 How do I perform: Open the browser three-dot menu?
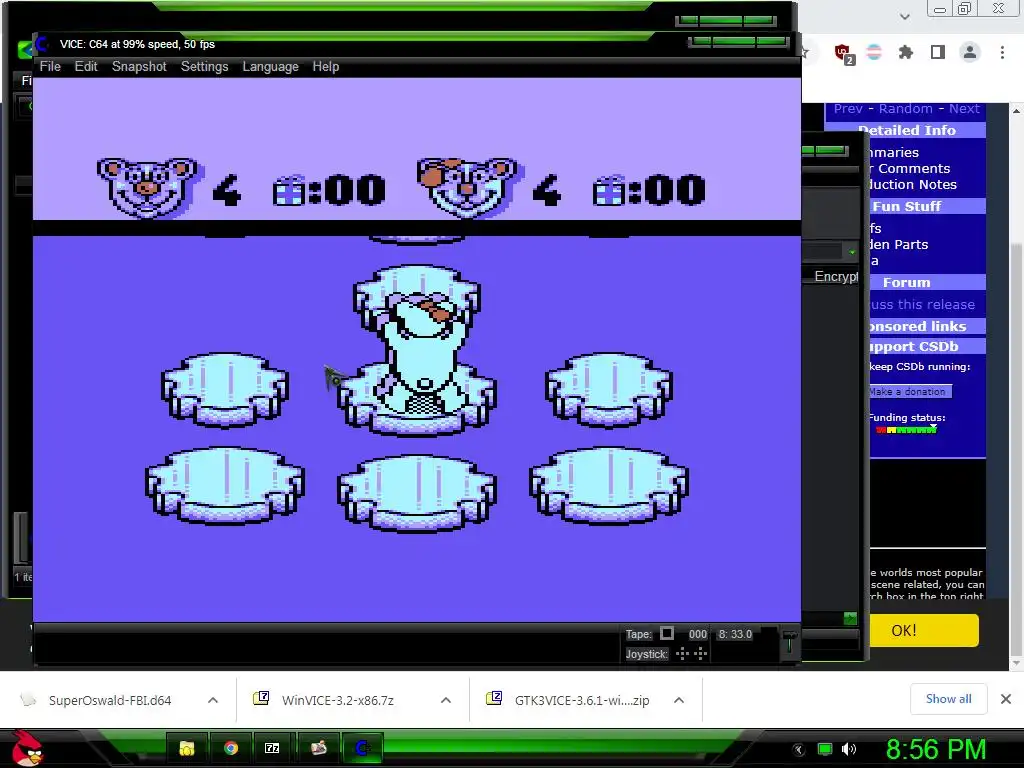tap(1002, 52)
